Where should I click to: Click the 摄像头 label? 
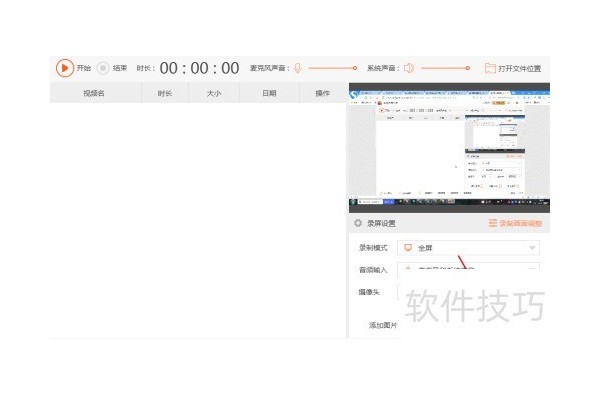[x=369, y=292]
